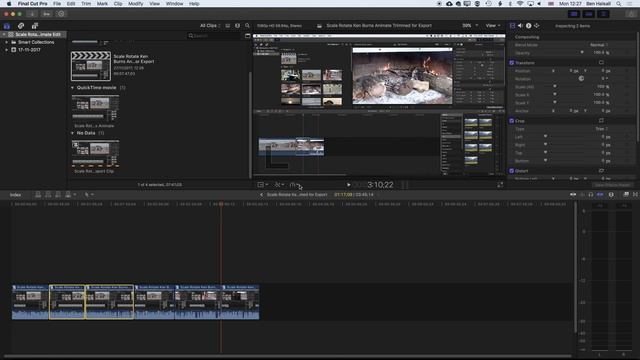Select the Scale Rotate Ken Burns project thumbnail

click(x=91, y=66)
